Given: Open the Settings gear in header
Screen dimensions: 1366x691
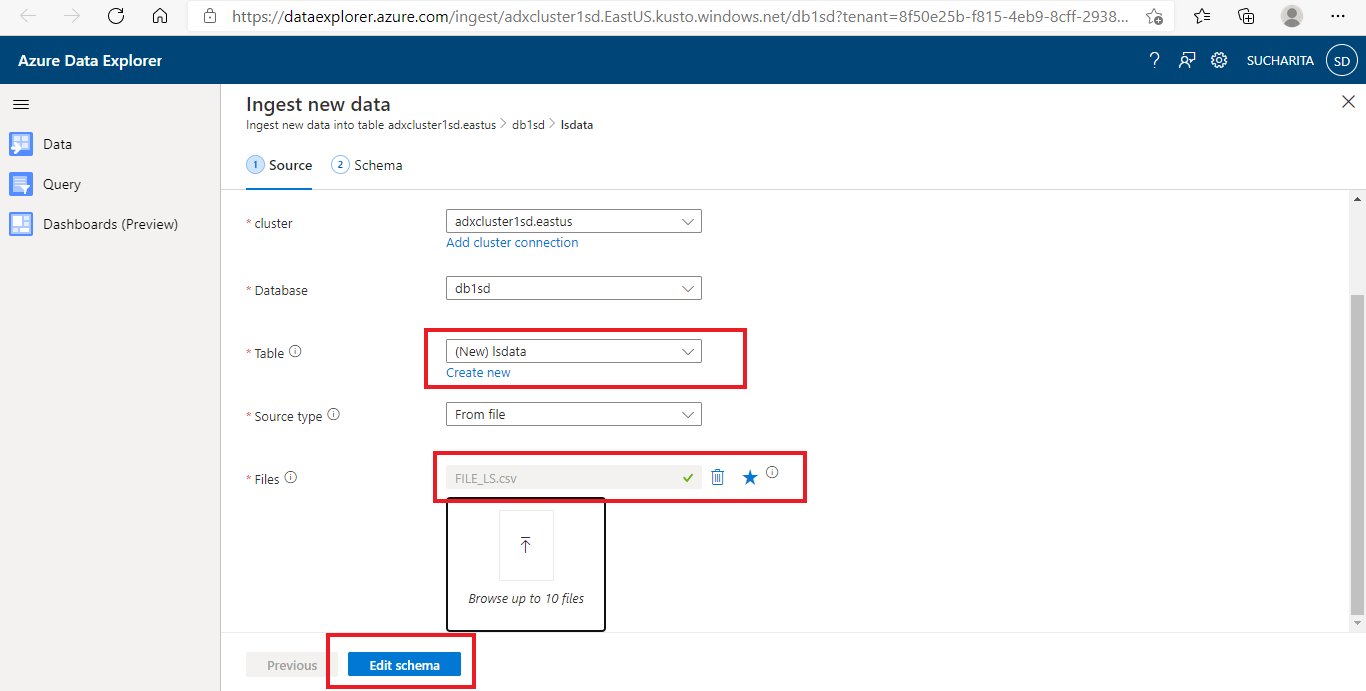Looking at the screenshot, I should [1219, 60].
